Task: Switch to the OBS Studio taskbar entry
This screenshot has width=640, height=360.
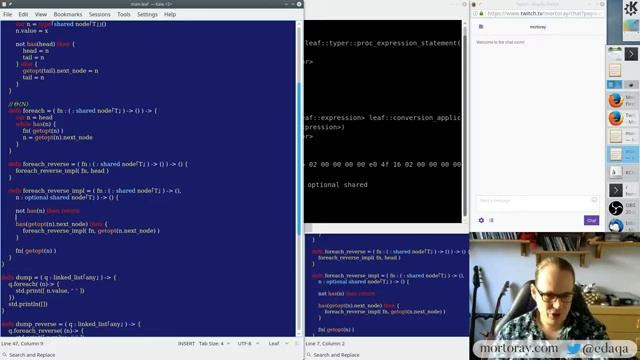Action: (623, 208)
